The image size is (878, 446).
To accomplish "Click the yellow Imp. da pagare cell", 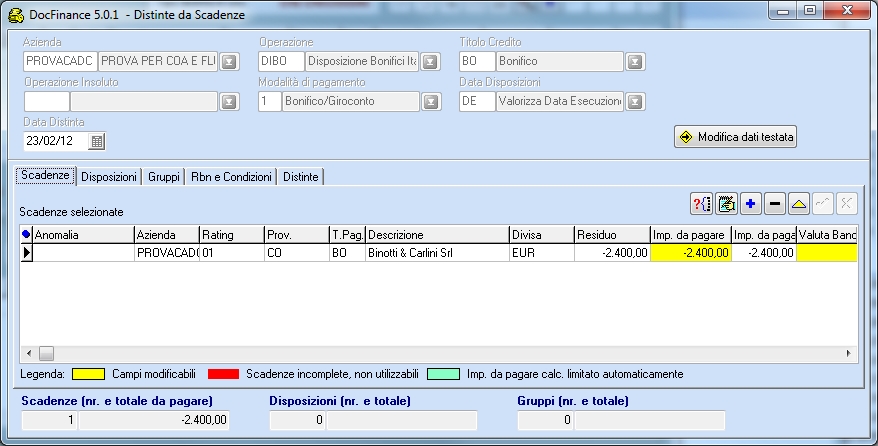I will tap(690, 253).
